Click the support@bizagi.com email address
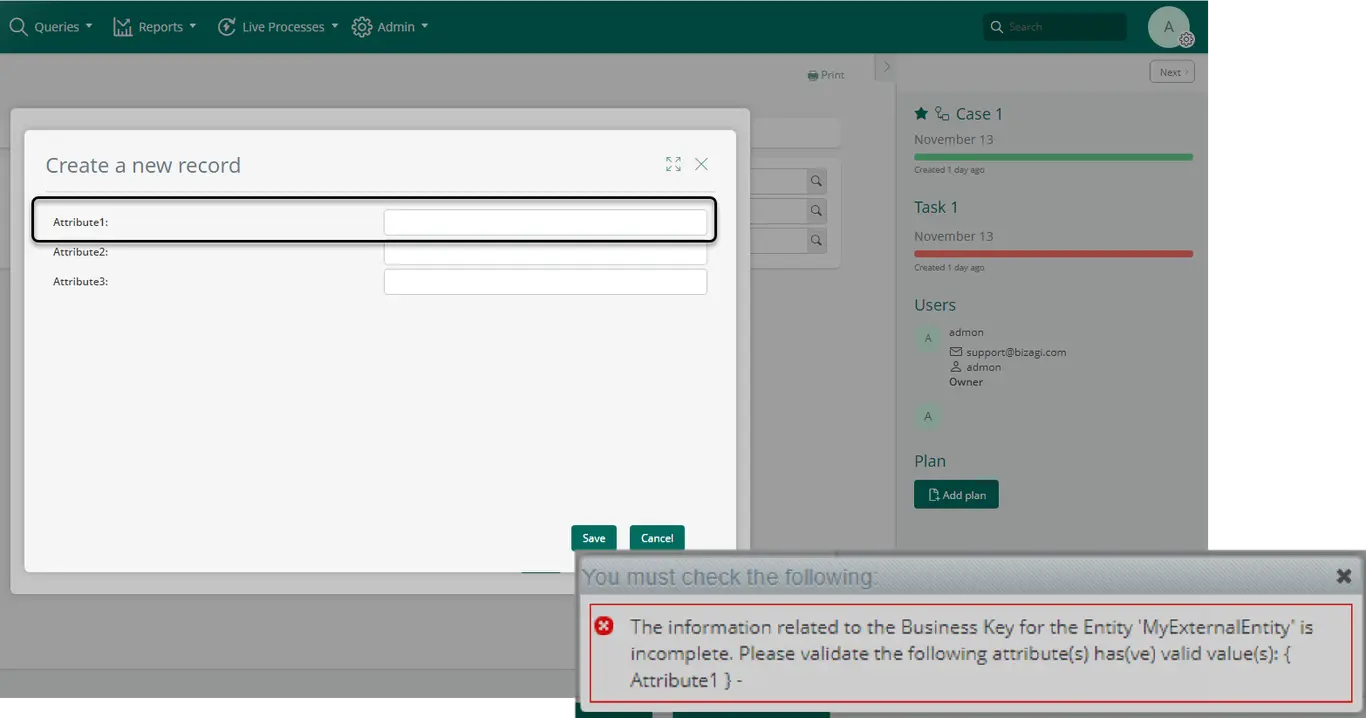This screenshot has height=718, width=1366. [1016, 352]
